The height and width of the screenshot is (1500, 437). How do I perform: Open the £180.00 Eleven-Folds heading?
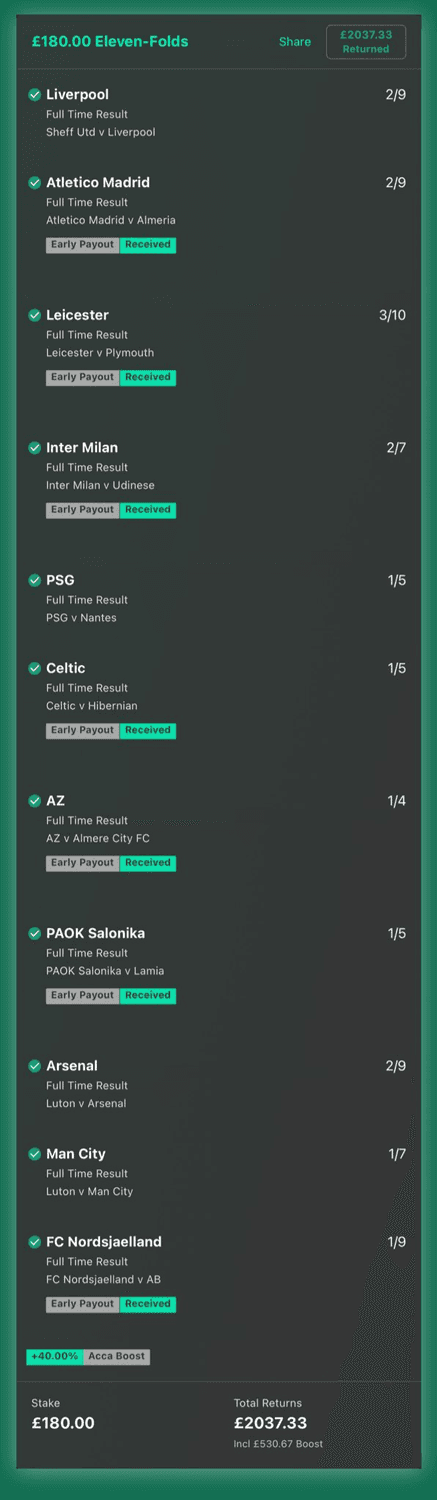coord(110,42)
